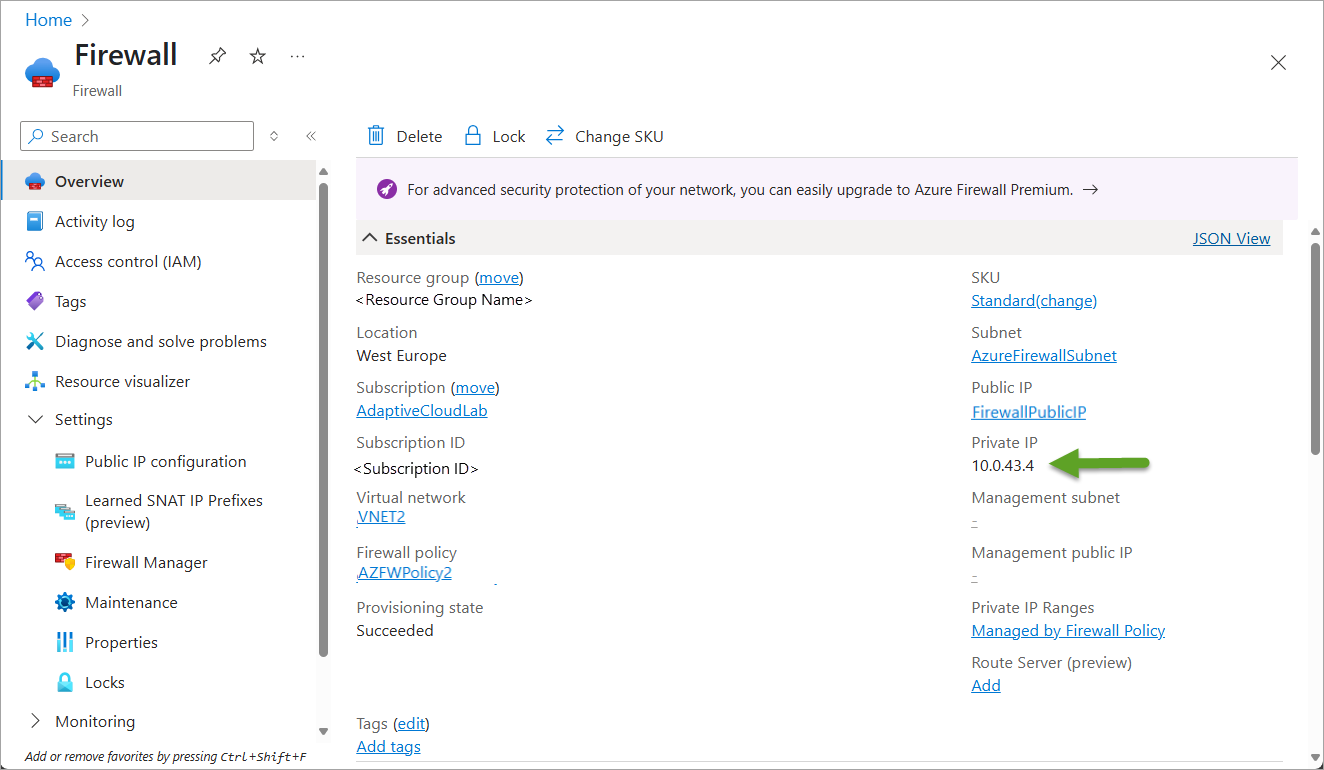Click Standard(change) SKU link

[x=1034, y=300]
